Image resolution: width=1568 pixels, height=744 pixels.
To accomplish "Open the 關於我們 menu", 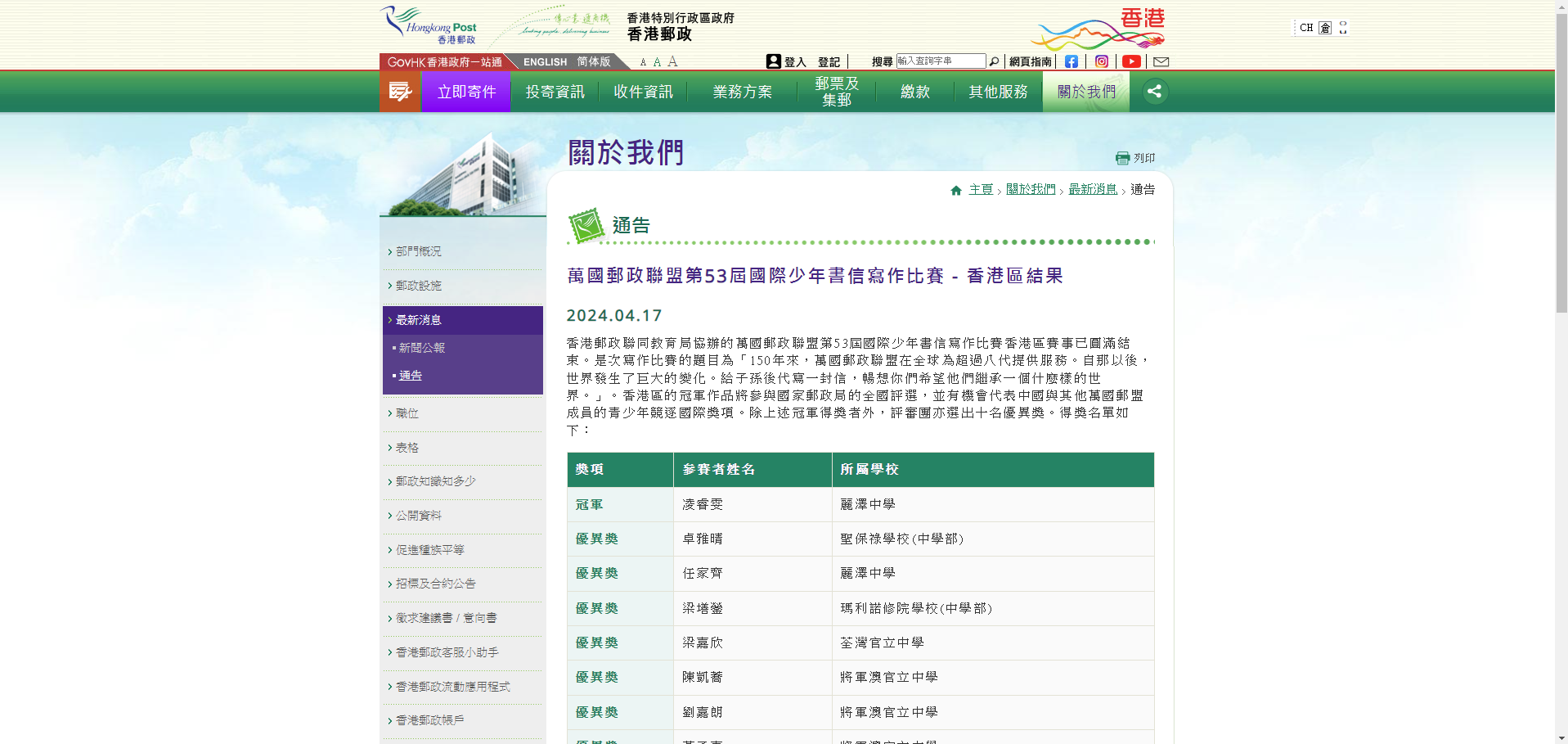I will (1086, 92).
